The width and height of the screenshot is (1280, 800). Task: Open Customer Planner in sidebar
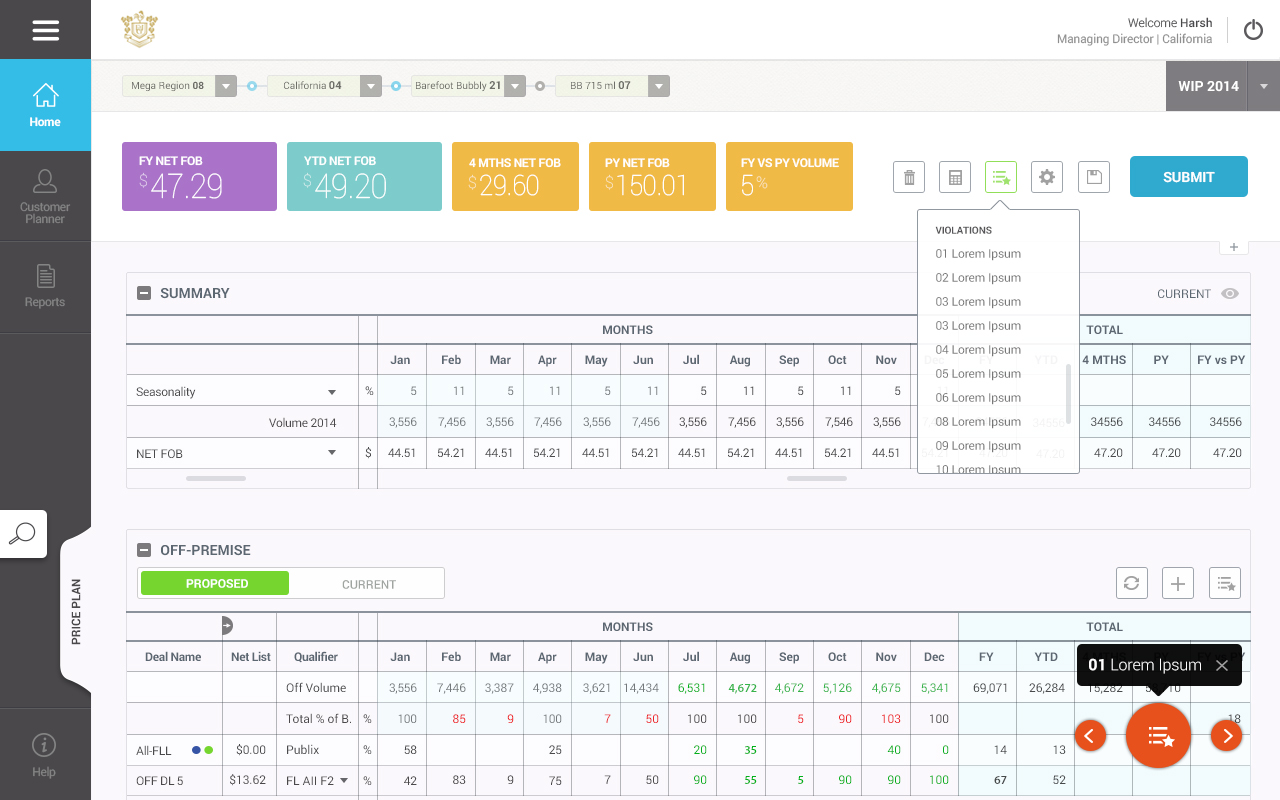coord(45,197)
